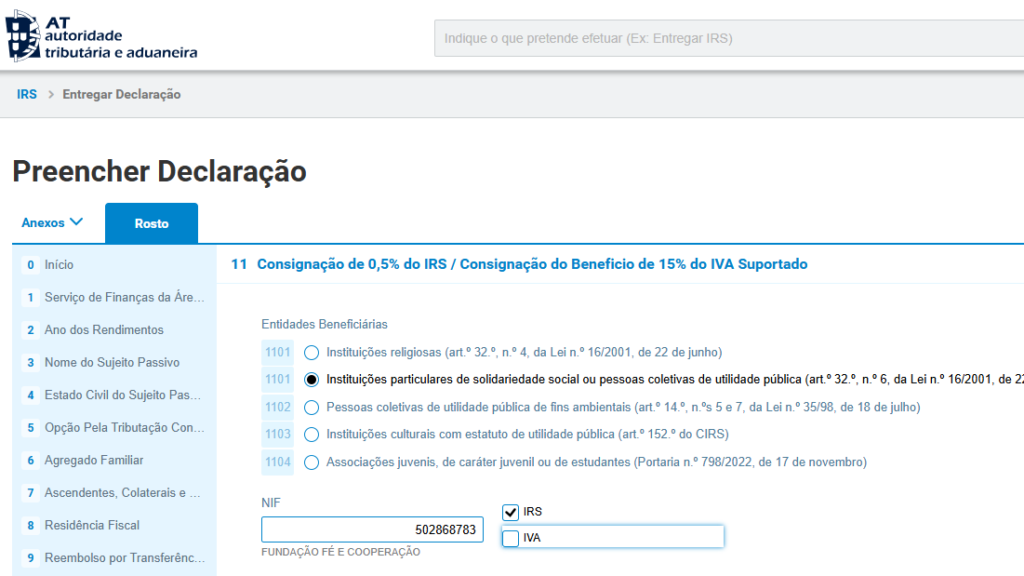The image size is (1024, 576).
Task: Open the IRS breadcrumb link
Action: (27, 94)
